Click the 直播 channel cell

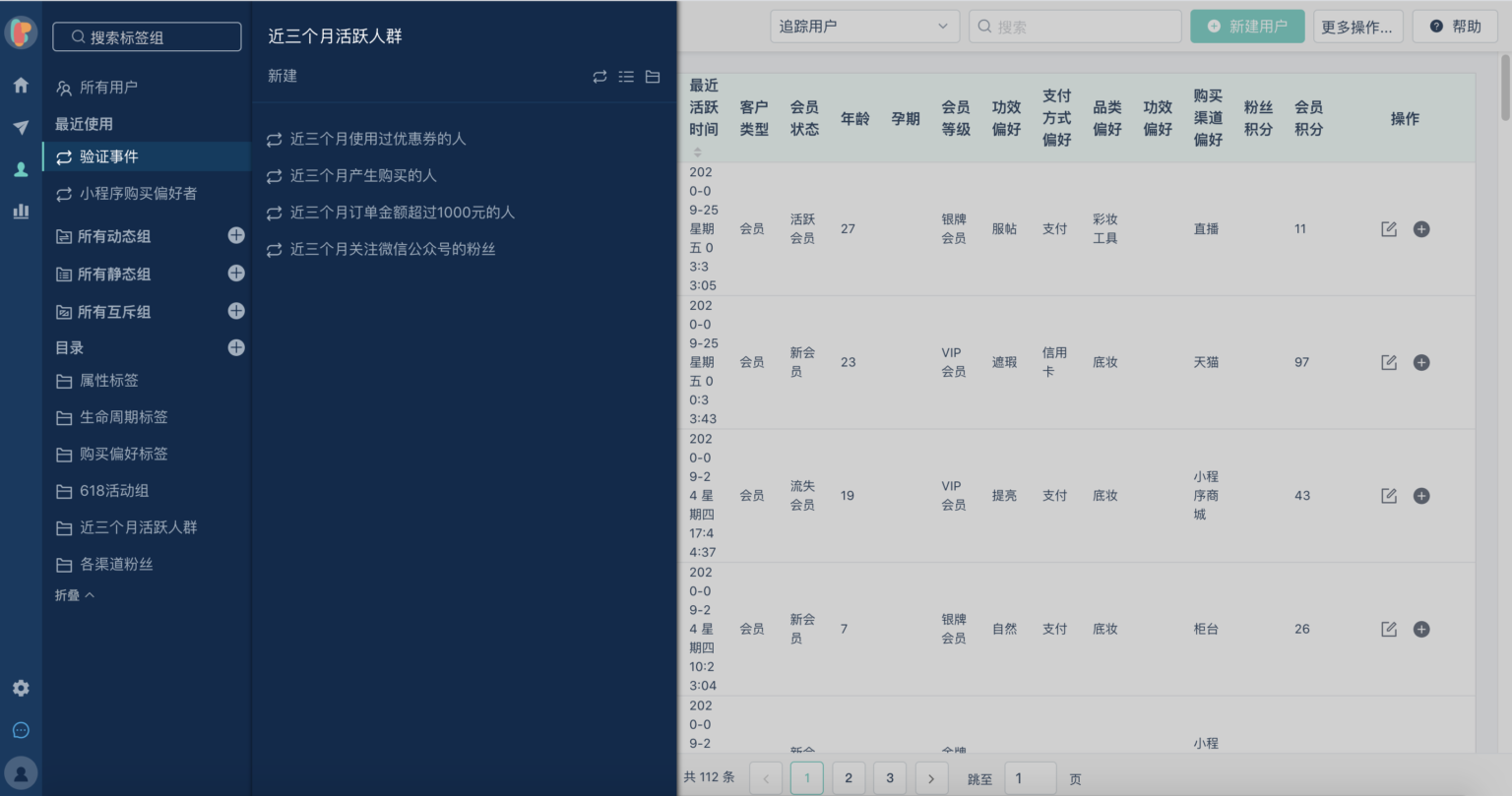(x=1206, y=228)
